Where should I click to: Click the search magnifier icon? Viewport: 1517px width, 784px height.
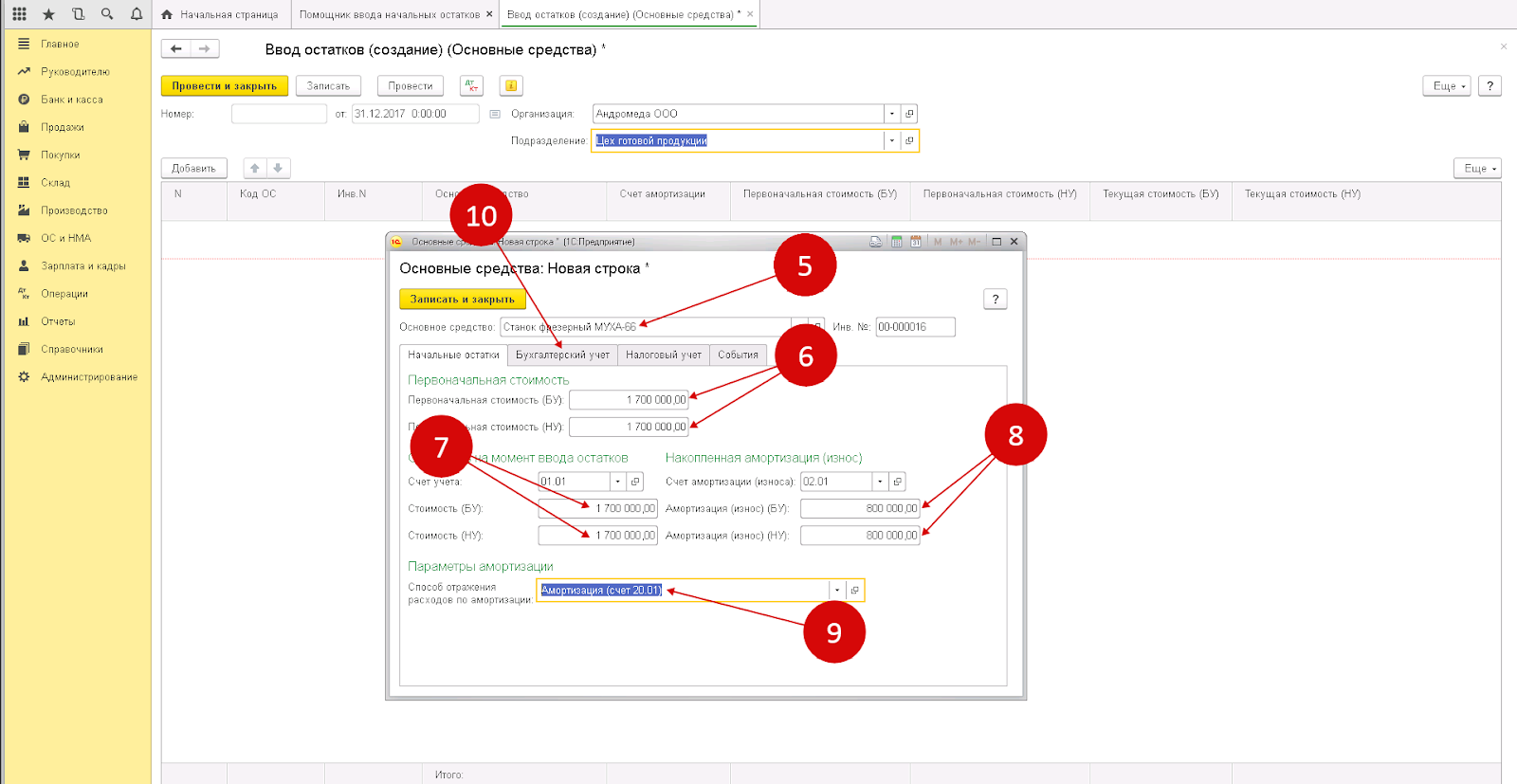point(107,14)
